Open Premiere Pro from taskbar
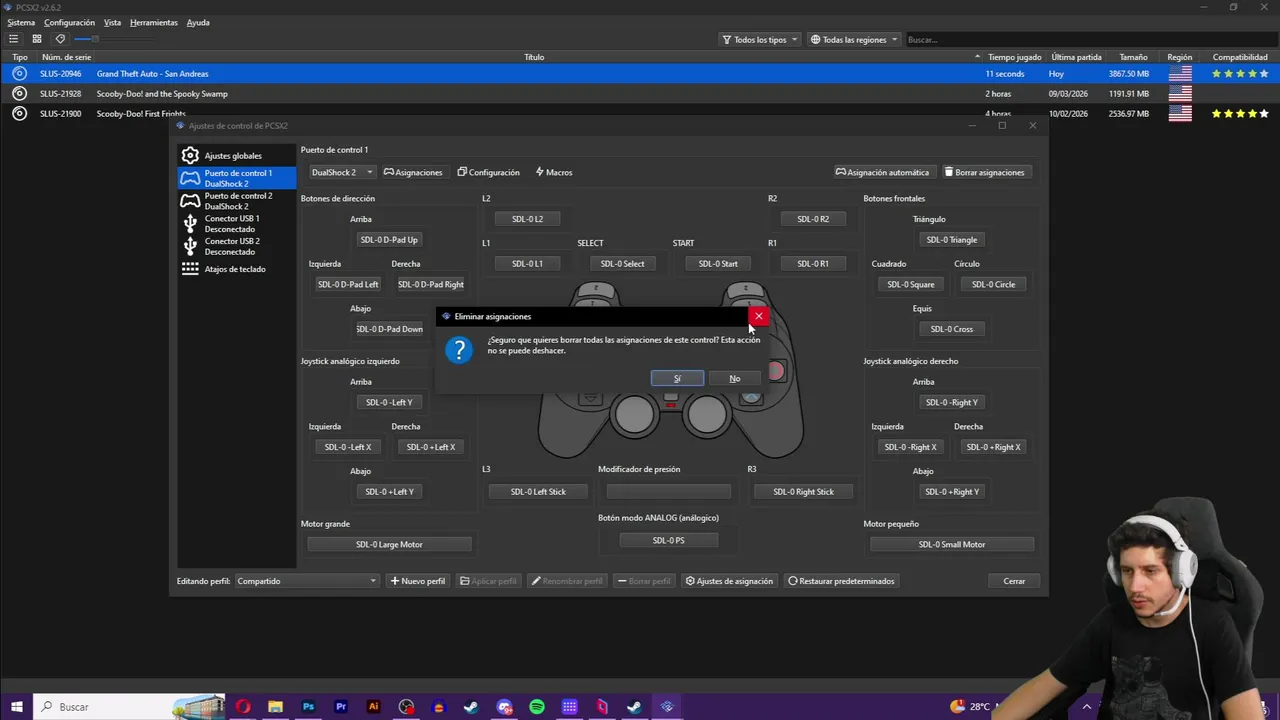The image size is (1280, 720). (341, 707)
